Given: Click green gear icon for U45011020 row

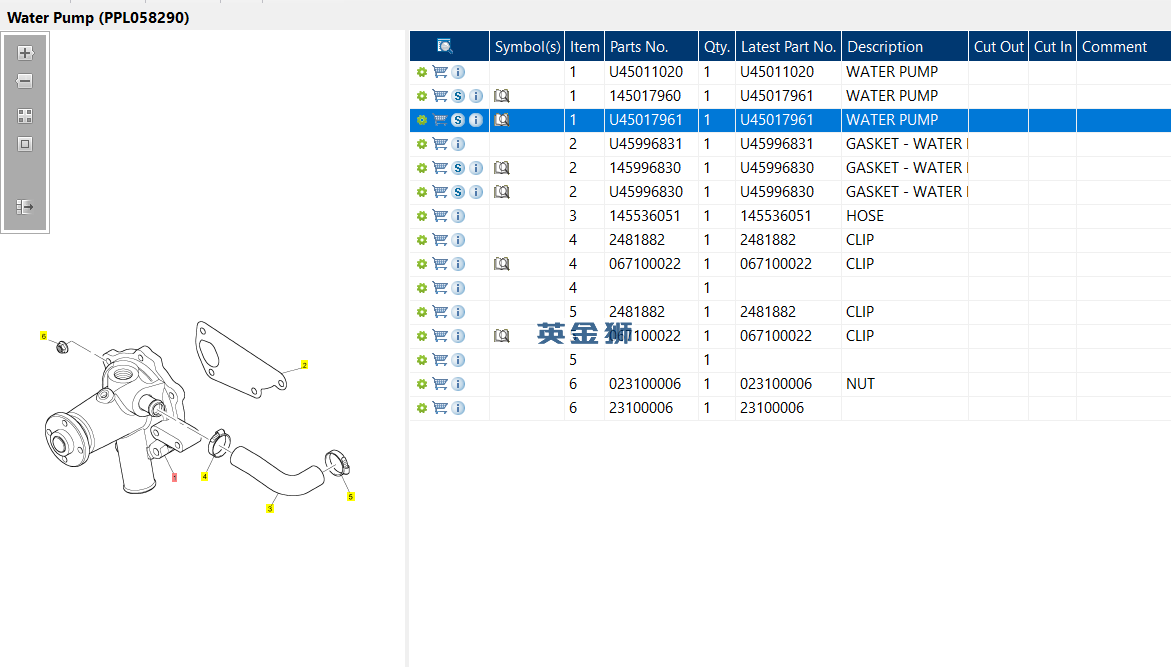Looking at the screenshot, I should point(422,72).
